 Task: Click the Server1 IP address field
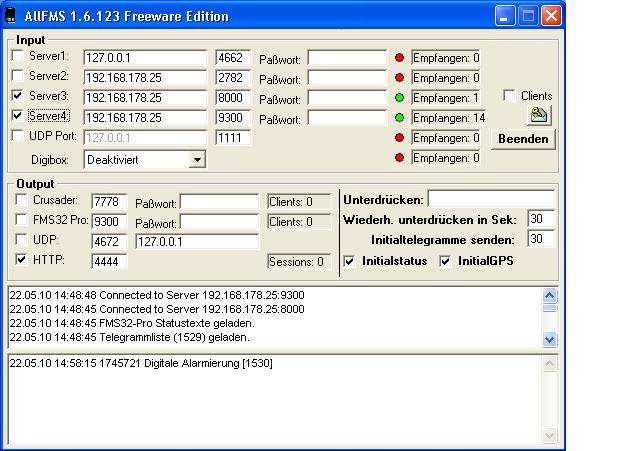[x=145, y=57]
